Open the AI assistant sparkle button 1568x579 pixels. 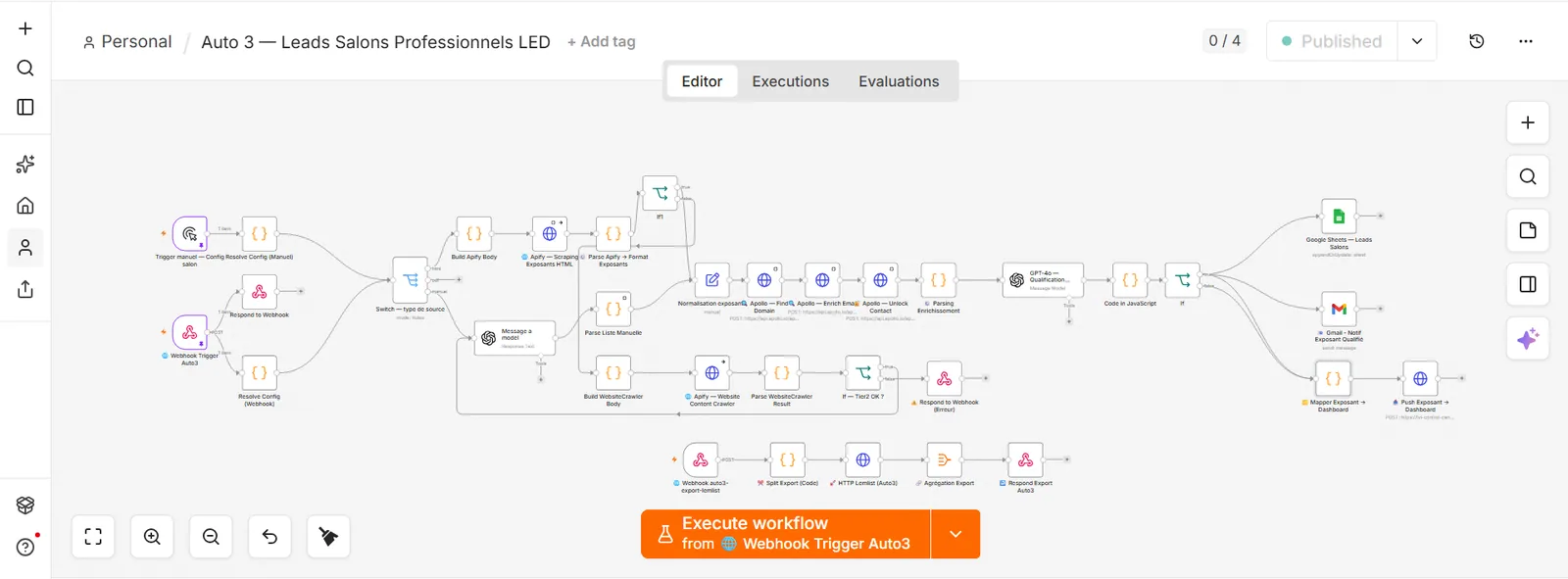point(1528,339)
